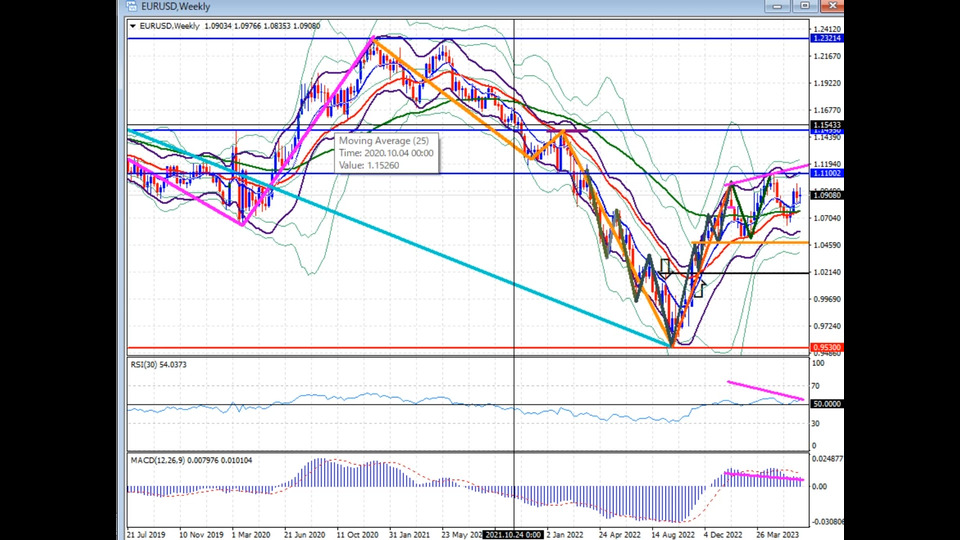Click current price label '1.09080'
This screenshot has height=540, width=960.
(827, 195)
